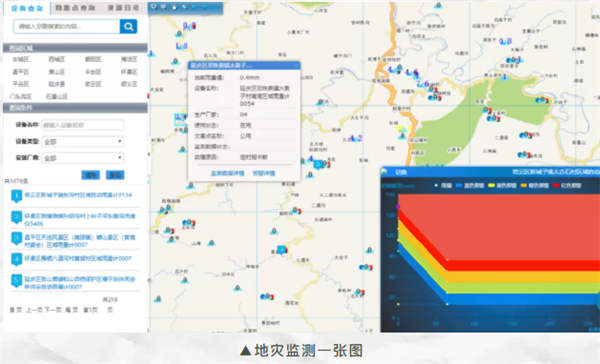Toggle the 黄色预警 legend color swatch
Screen dimensions: 600x364
point(491,185)
